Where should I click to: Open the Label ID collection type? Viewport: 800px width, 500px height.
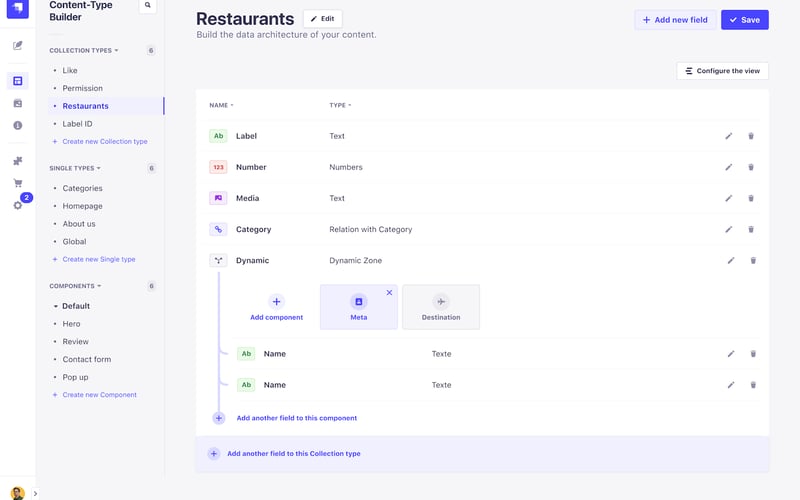tap(78, 124)
